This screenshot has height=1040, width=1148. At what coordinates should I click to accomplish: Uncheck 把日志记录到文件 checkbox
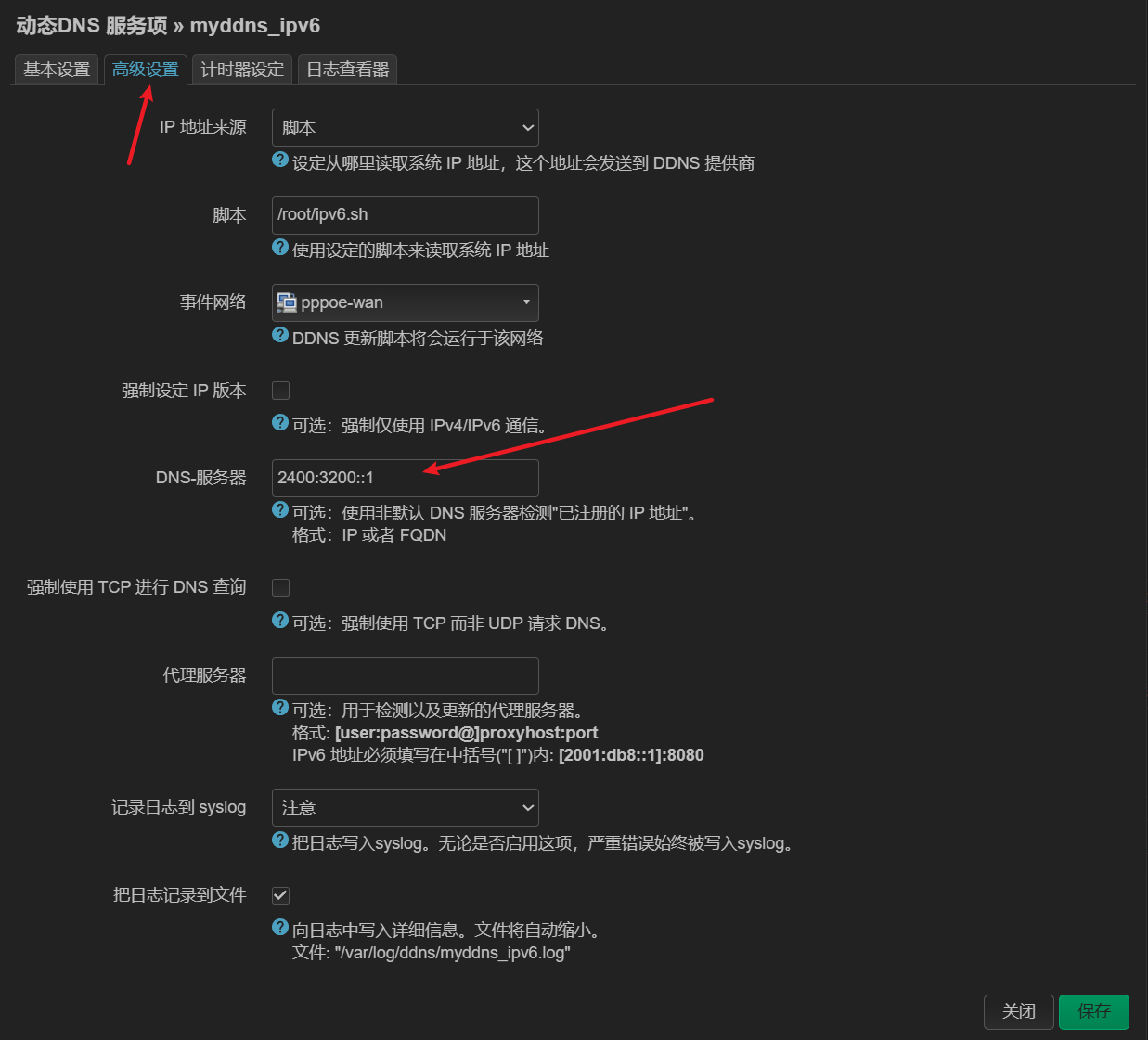tap(280, 895)
